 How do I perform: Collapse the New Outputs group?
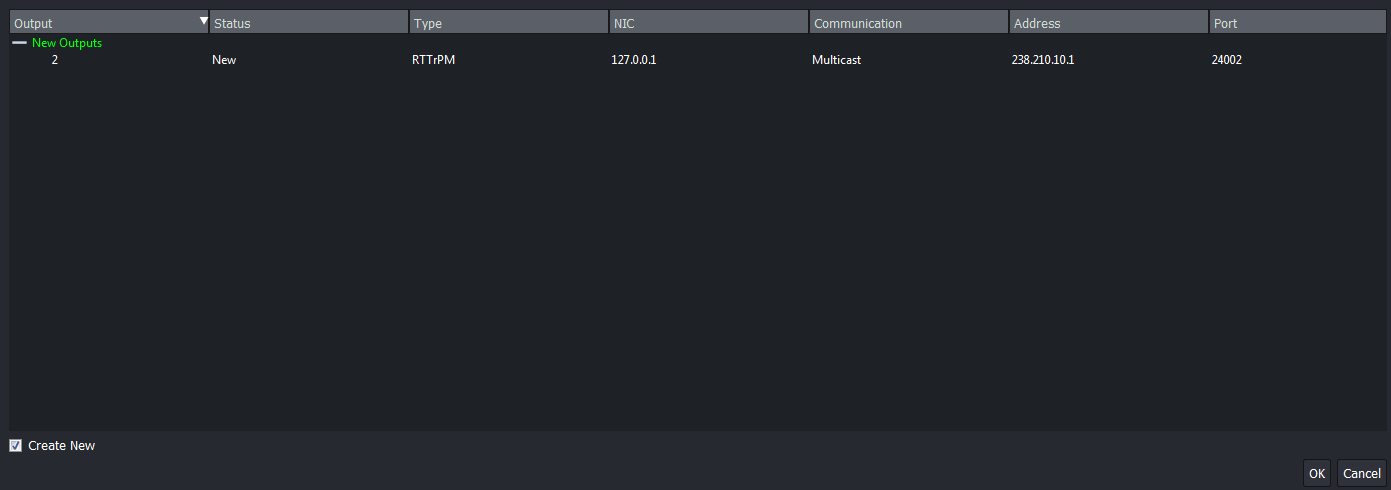19,43
